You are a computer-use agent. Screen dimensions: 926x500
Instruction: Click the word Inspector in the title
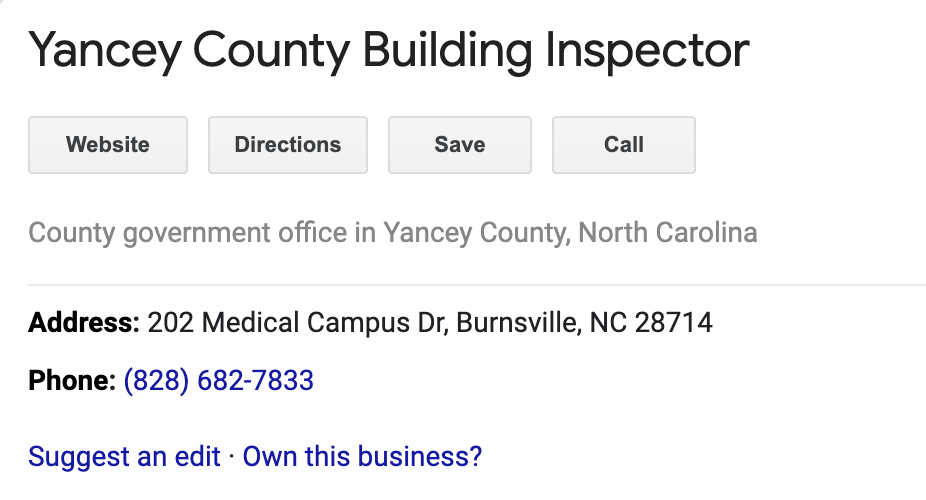point(647,51)
